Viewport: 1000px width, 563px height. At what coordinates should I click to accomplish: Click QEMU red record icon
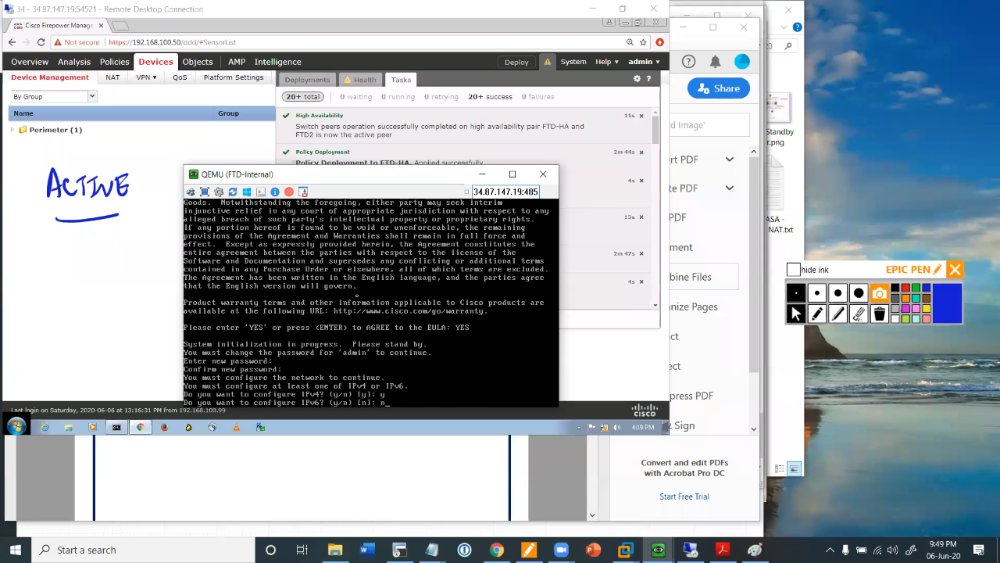(289, 192)
